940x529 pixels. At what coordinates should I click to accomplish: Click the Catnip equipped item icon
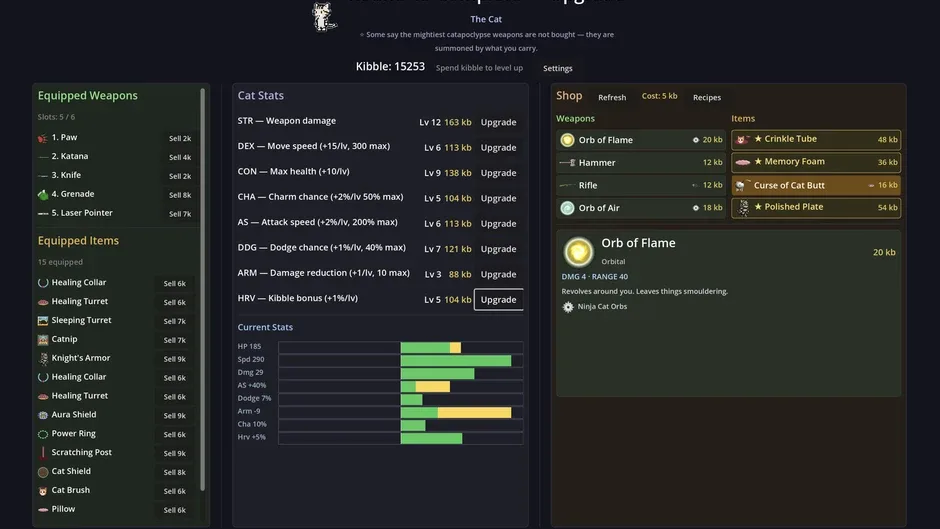[x=43, y=339]
